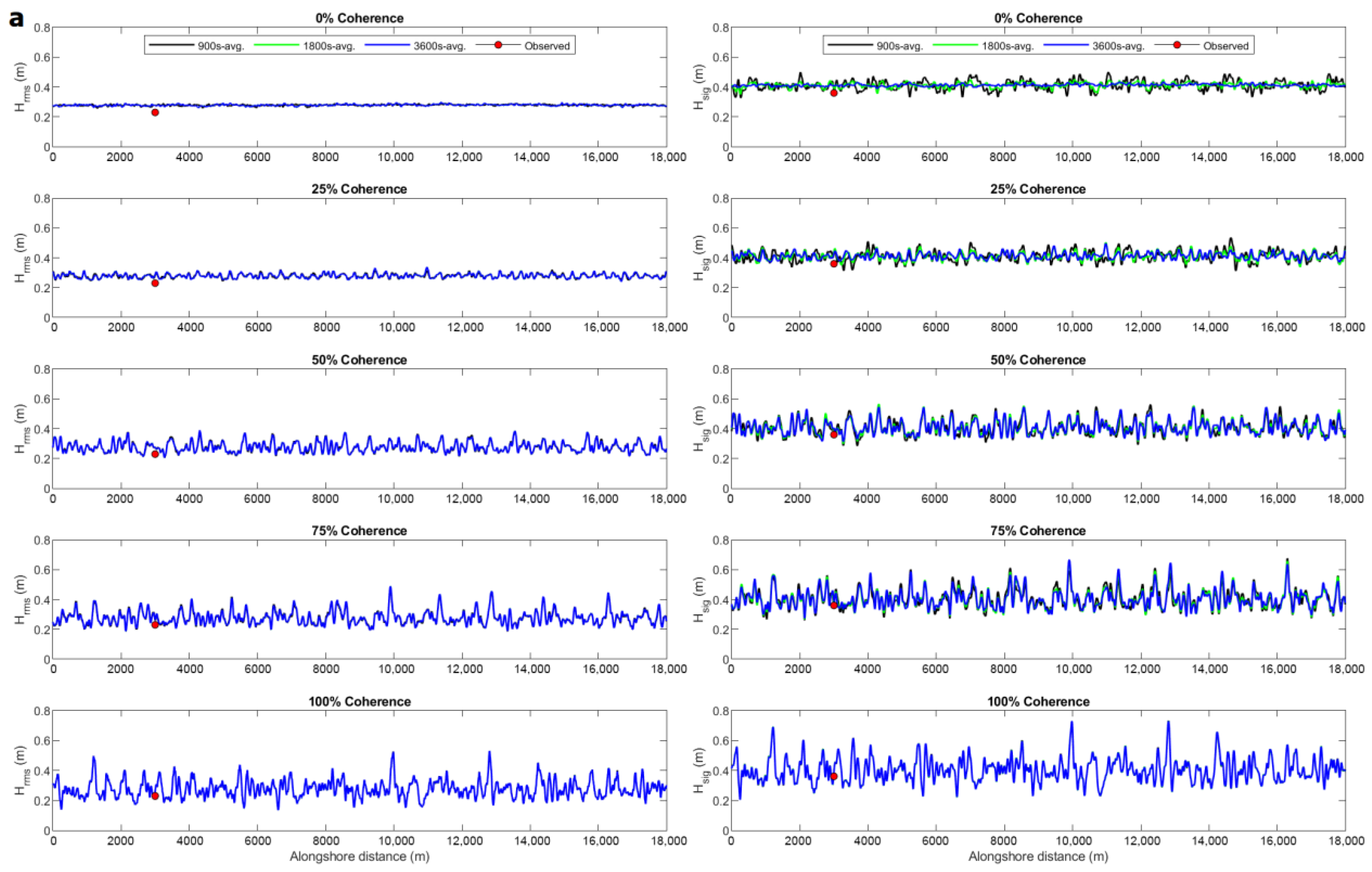This screenshot has height=872, width=1372.
Task: Click red observed dot in left 0% Coherence plot
Action: click(x=155, y=113)
